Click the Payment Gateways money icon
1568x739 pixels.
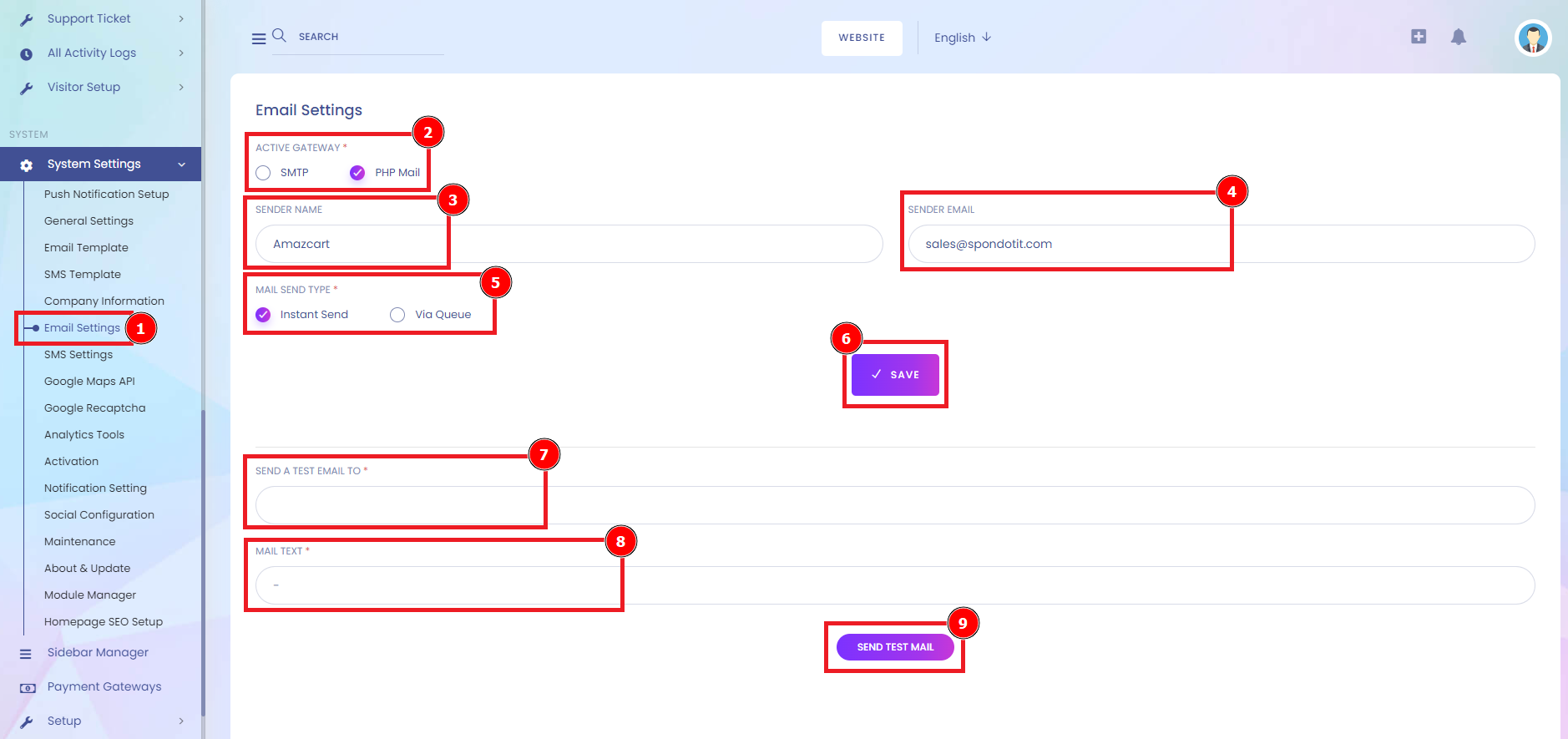tap(28, 688)
